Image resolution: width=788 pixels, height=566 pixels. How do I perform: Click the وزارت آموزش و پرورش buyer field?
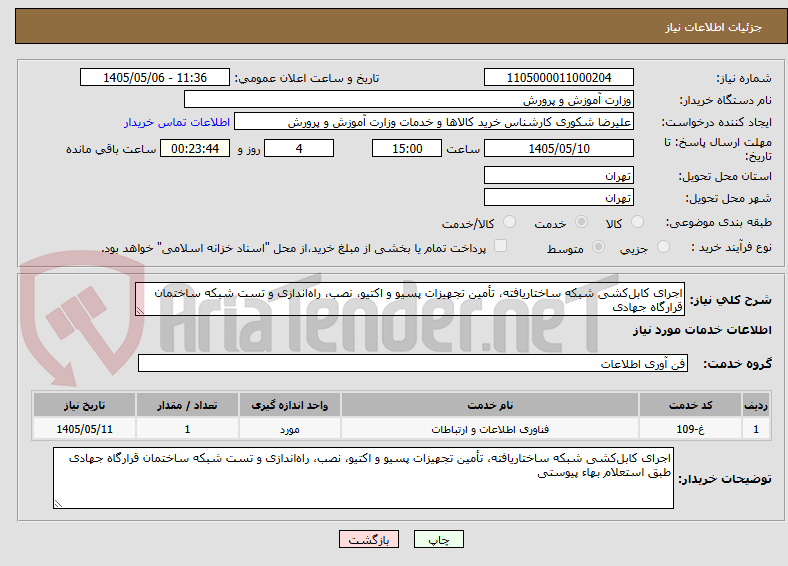409,100
